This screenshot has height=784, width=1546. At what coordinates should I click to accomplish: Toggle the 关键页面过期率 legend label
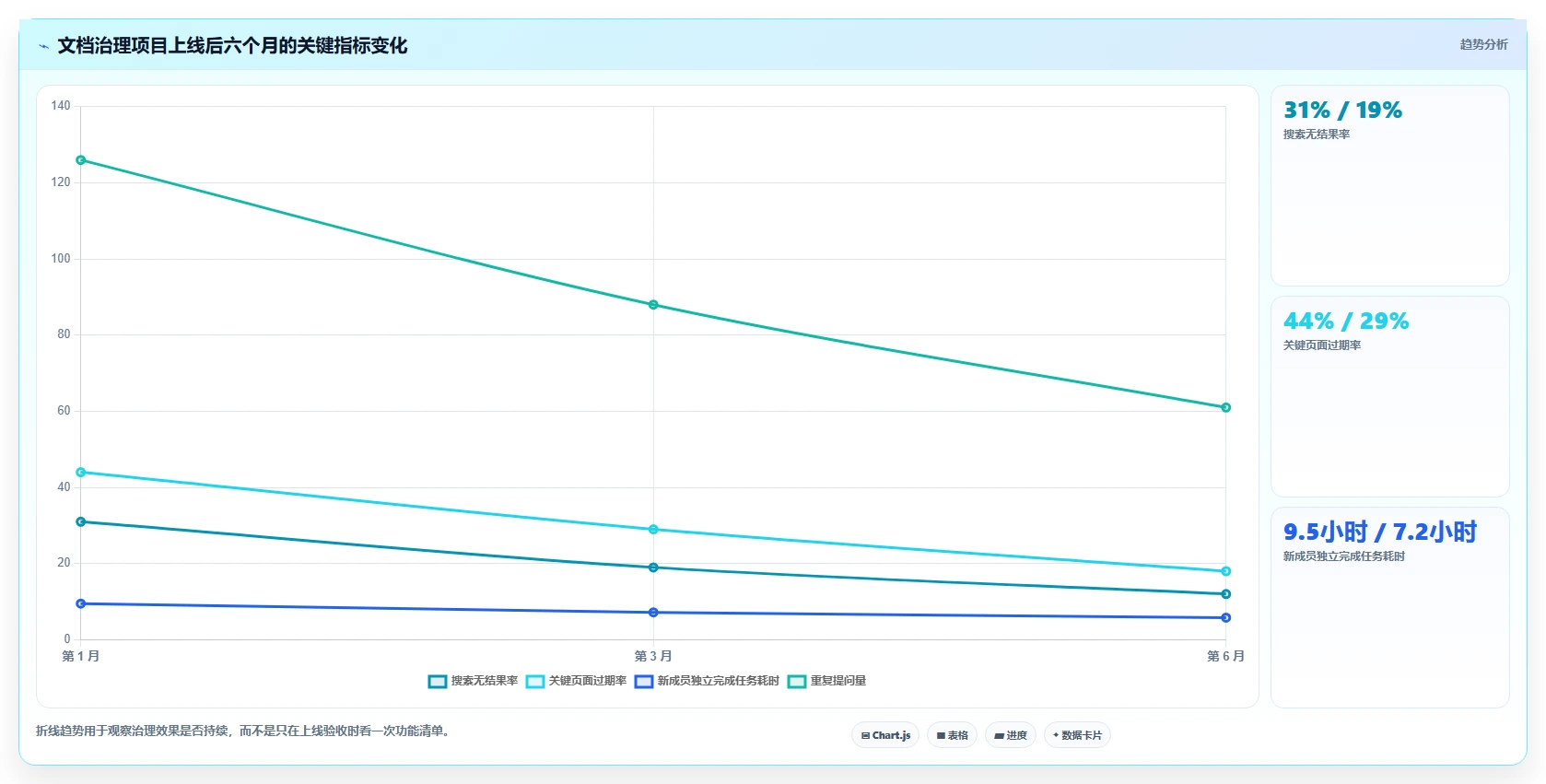click(588, 681)
